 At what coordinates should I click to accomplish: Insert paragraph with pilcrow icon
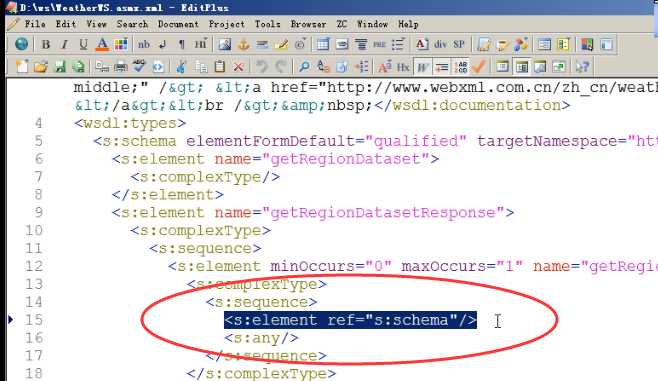click(181, 44)
